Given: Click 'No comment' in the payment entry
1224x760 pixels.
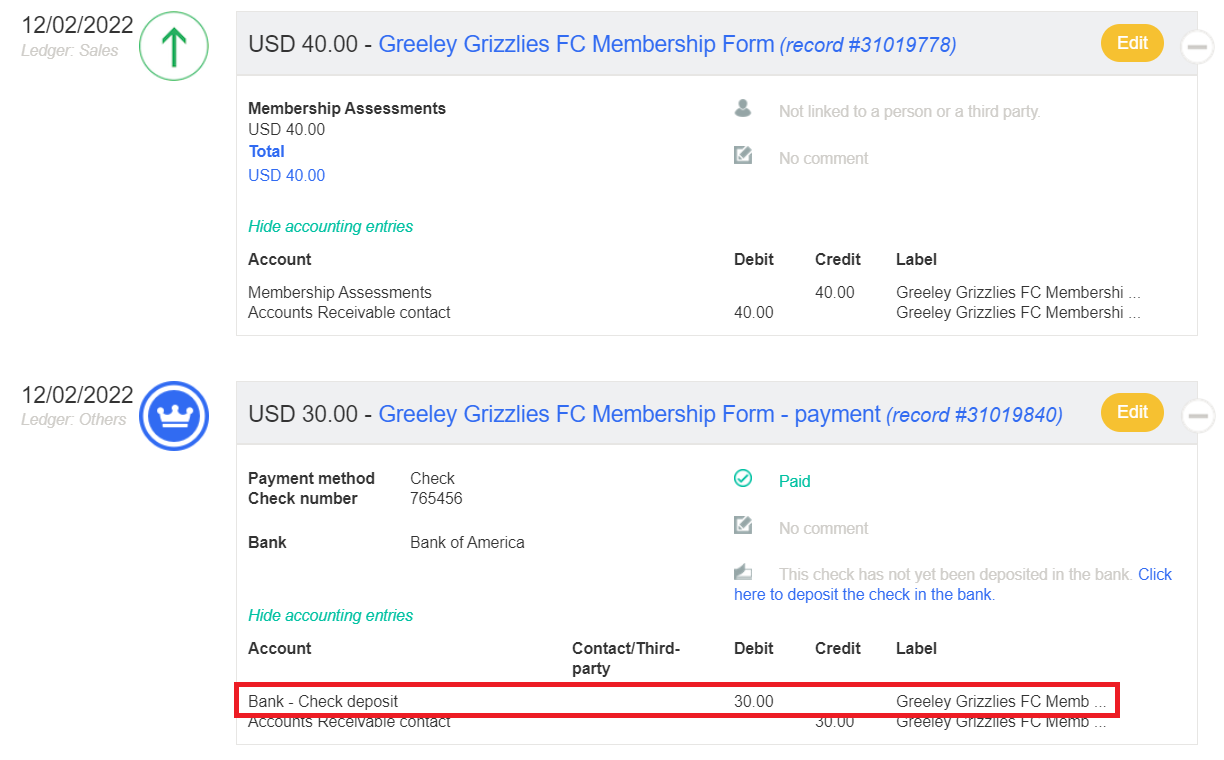Looking at the screenshot, I should point(823,528).
